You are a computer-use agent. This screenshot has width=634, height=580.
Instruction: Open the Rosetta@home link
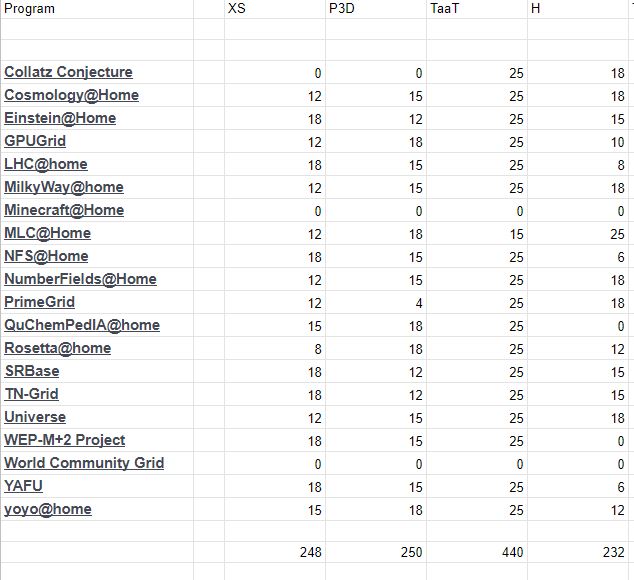[x=57, y=348]
